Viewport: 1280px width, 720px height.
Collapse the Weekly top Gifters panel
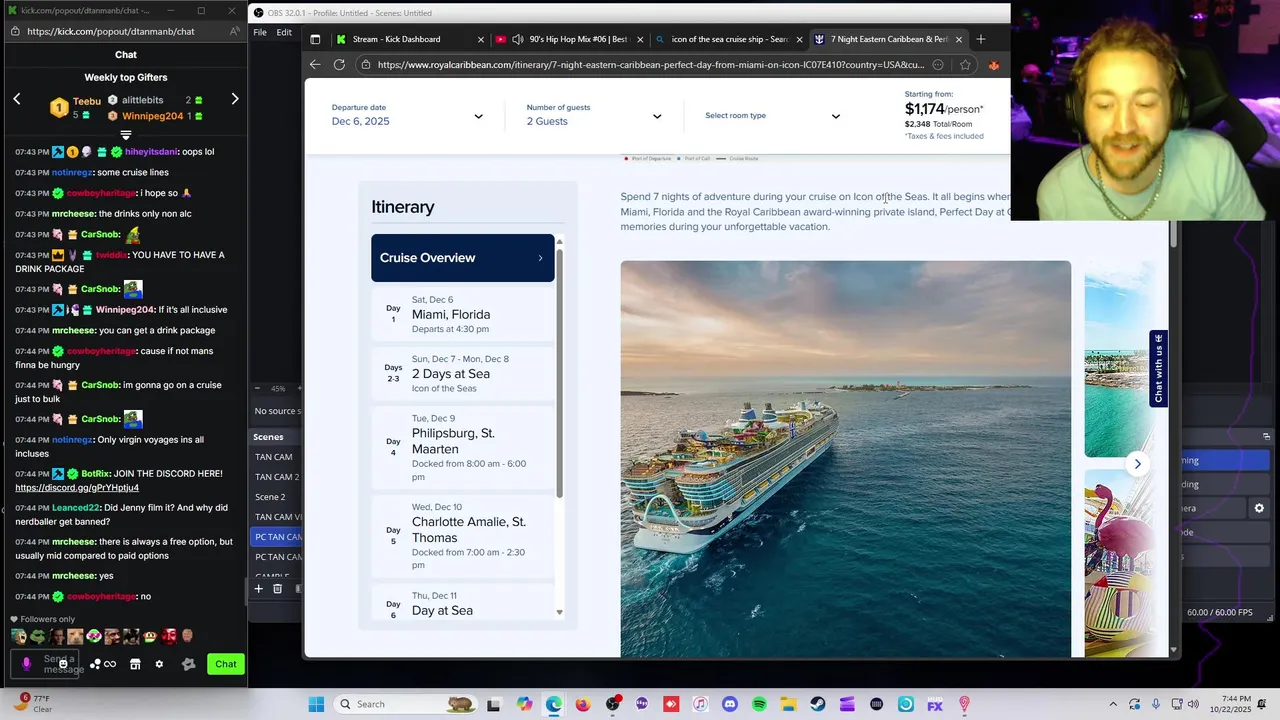tap(126, 134)
